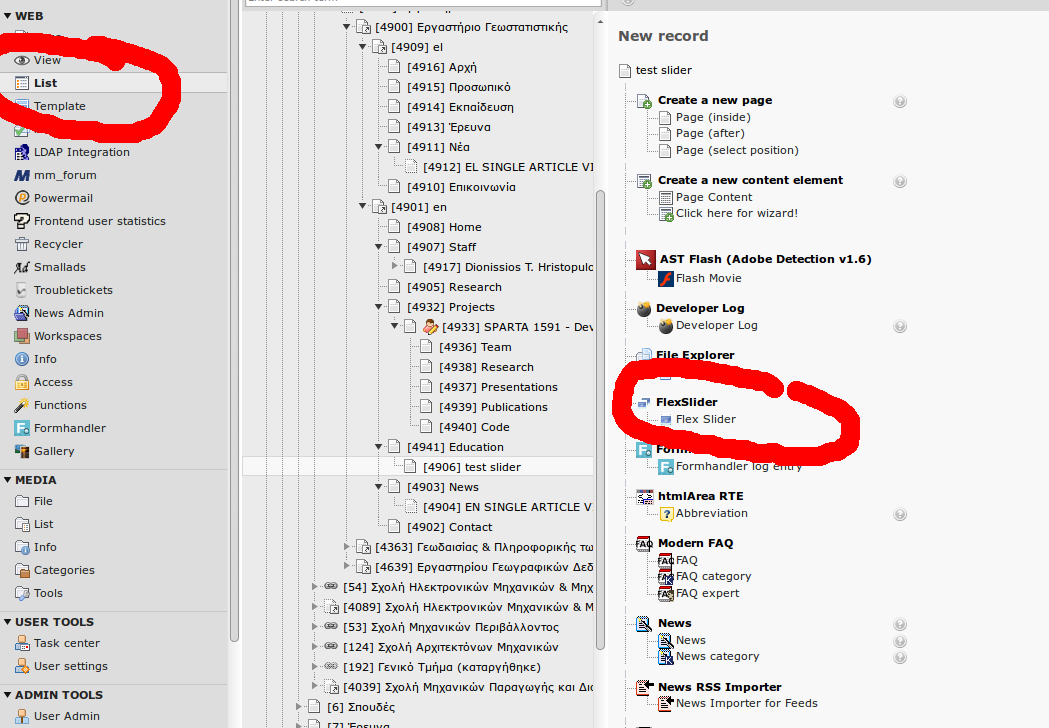This screenshot has width=1049, height=728.
Task: Select the [4906] test slider page
Action: (x=492, y=467)
